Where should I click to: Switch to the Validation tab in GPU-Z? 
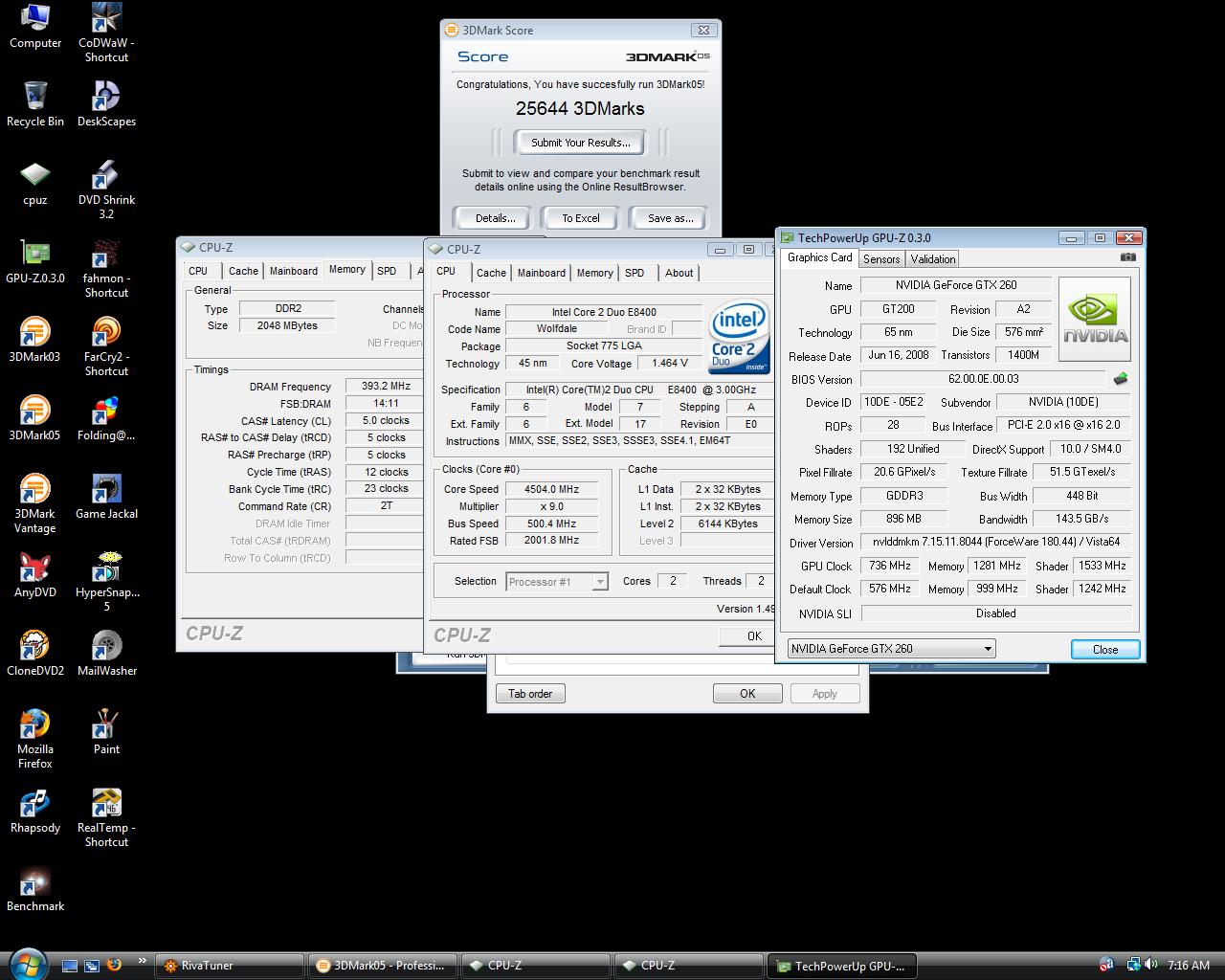(933, 258)
